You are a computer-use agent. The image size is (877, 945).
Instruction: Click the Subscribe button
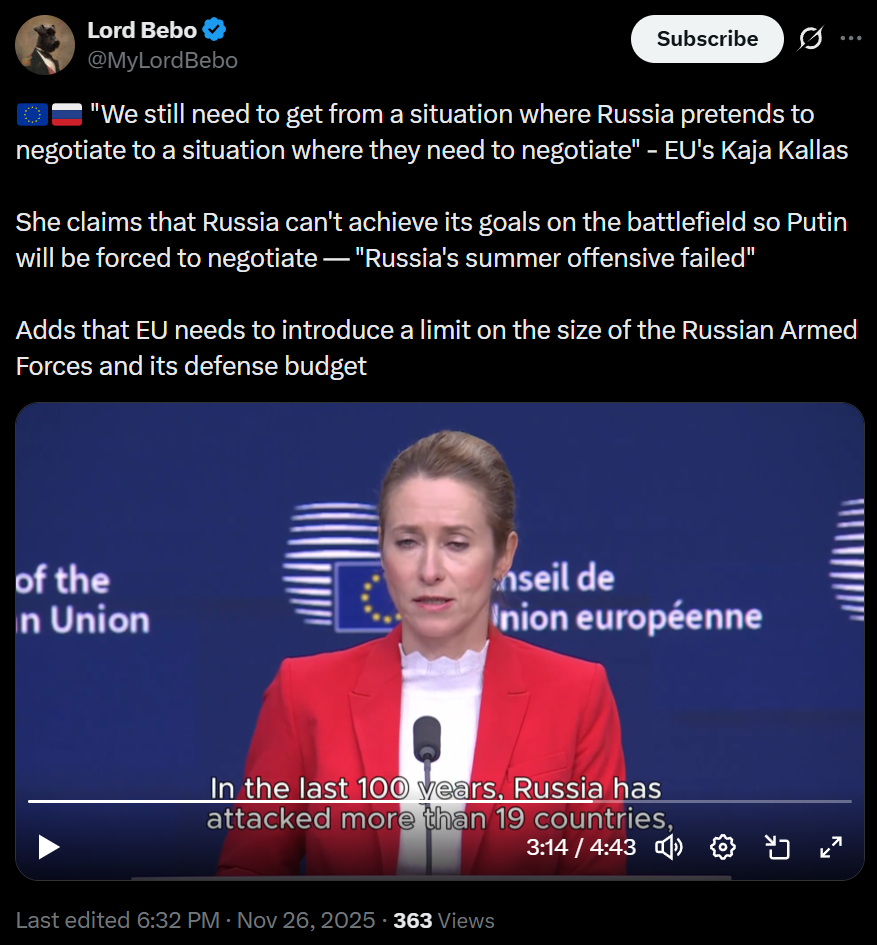tap(707, 39)
